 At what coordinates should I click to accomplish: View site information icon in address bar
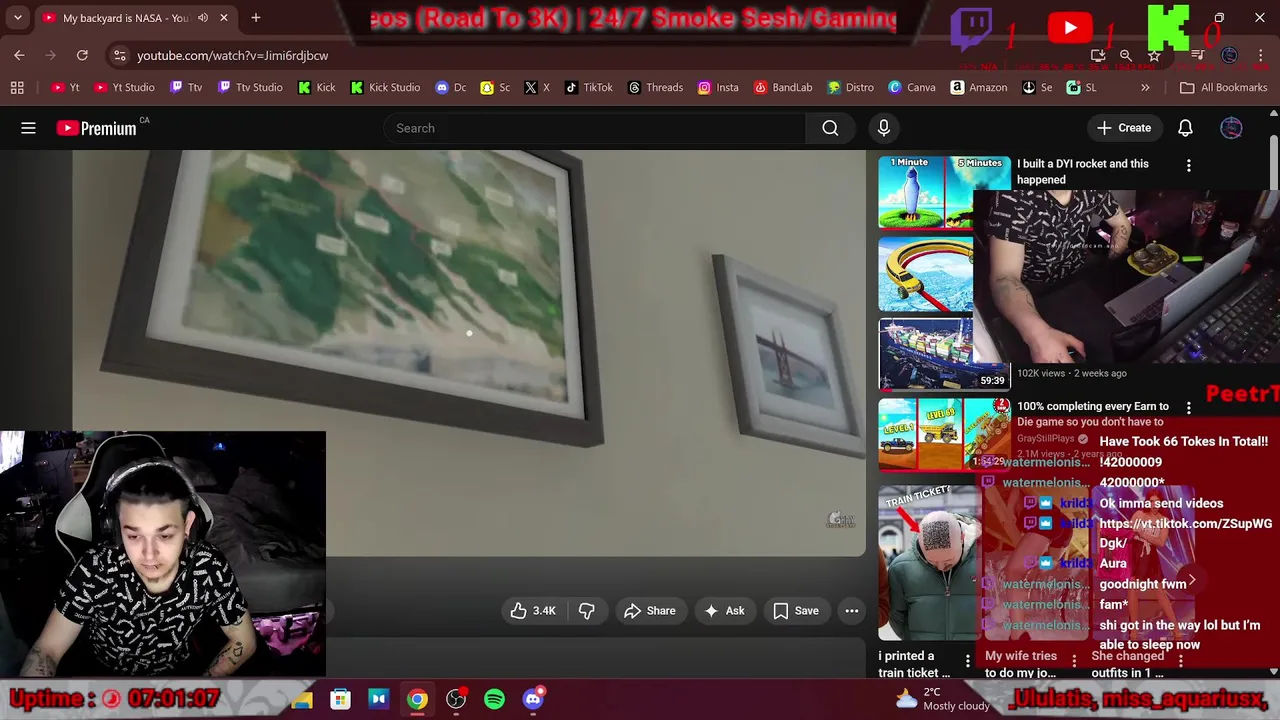tap(120, 56)
